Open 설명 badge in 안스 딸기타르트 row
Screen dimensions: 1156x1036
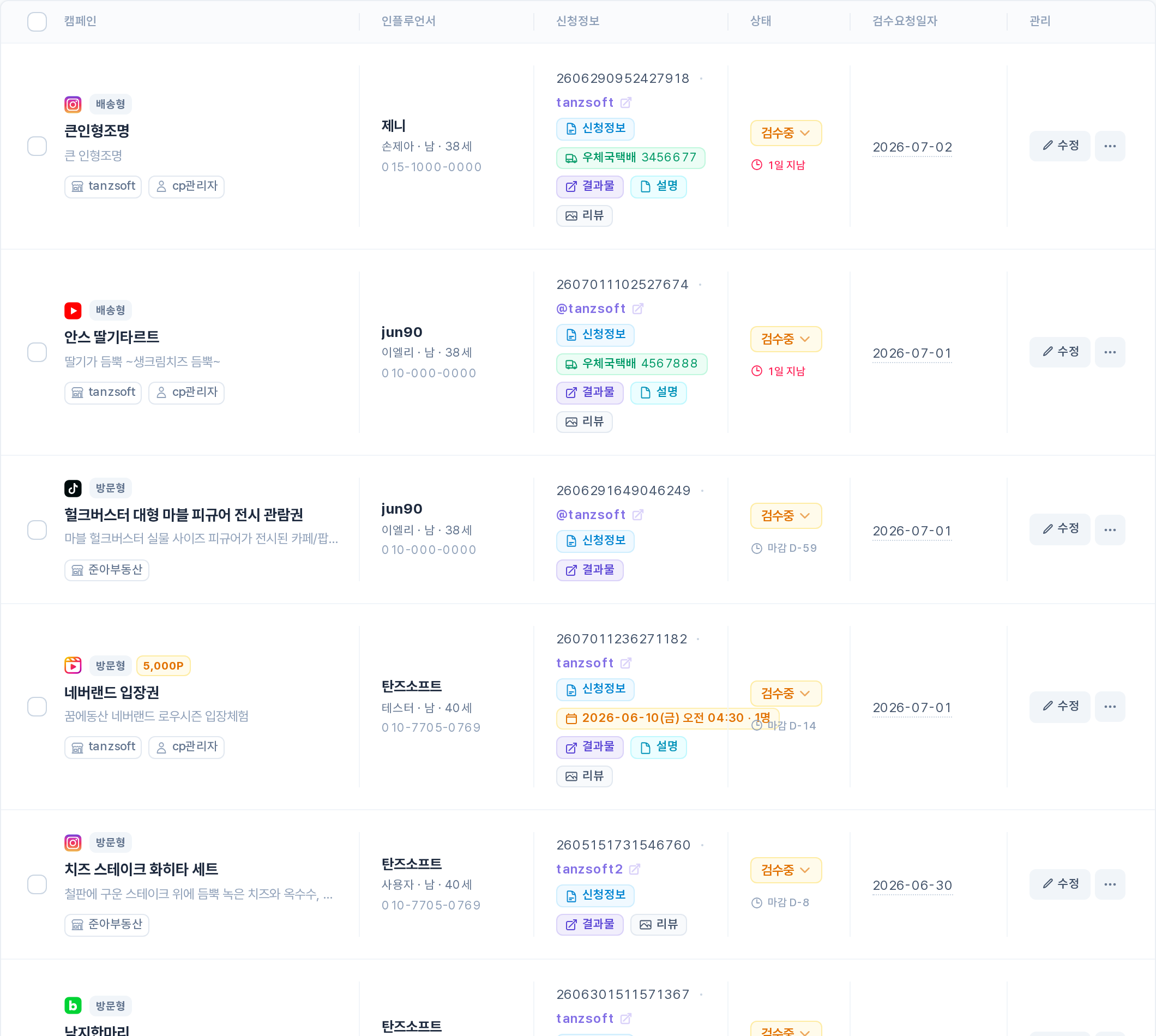coord(659,393)
